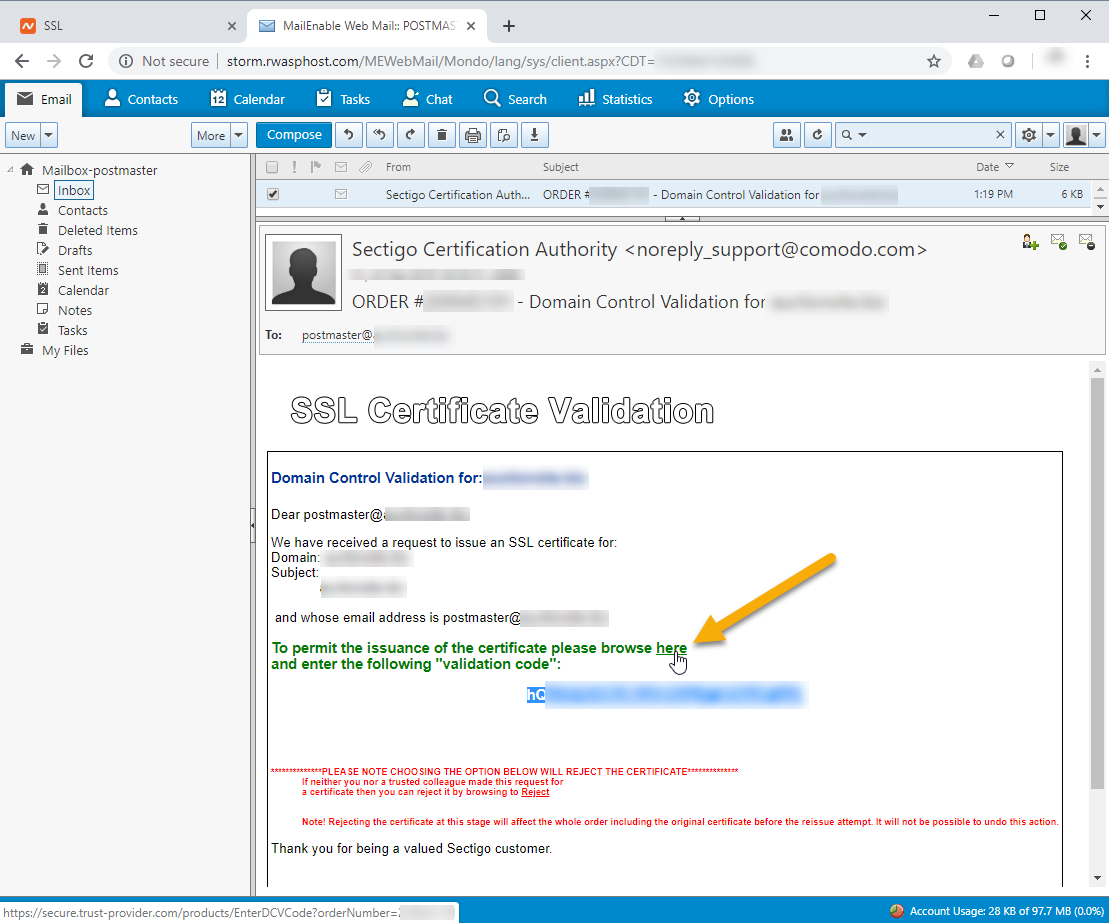Expand search options dropdown
Viewport: 1109px width, 923px height.
pyautogui.click(x=862, y=135)
